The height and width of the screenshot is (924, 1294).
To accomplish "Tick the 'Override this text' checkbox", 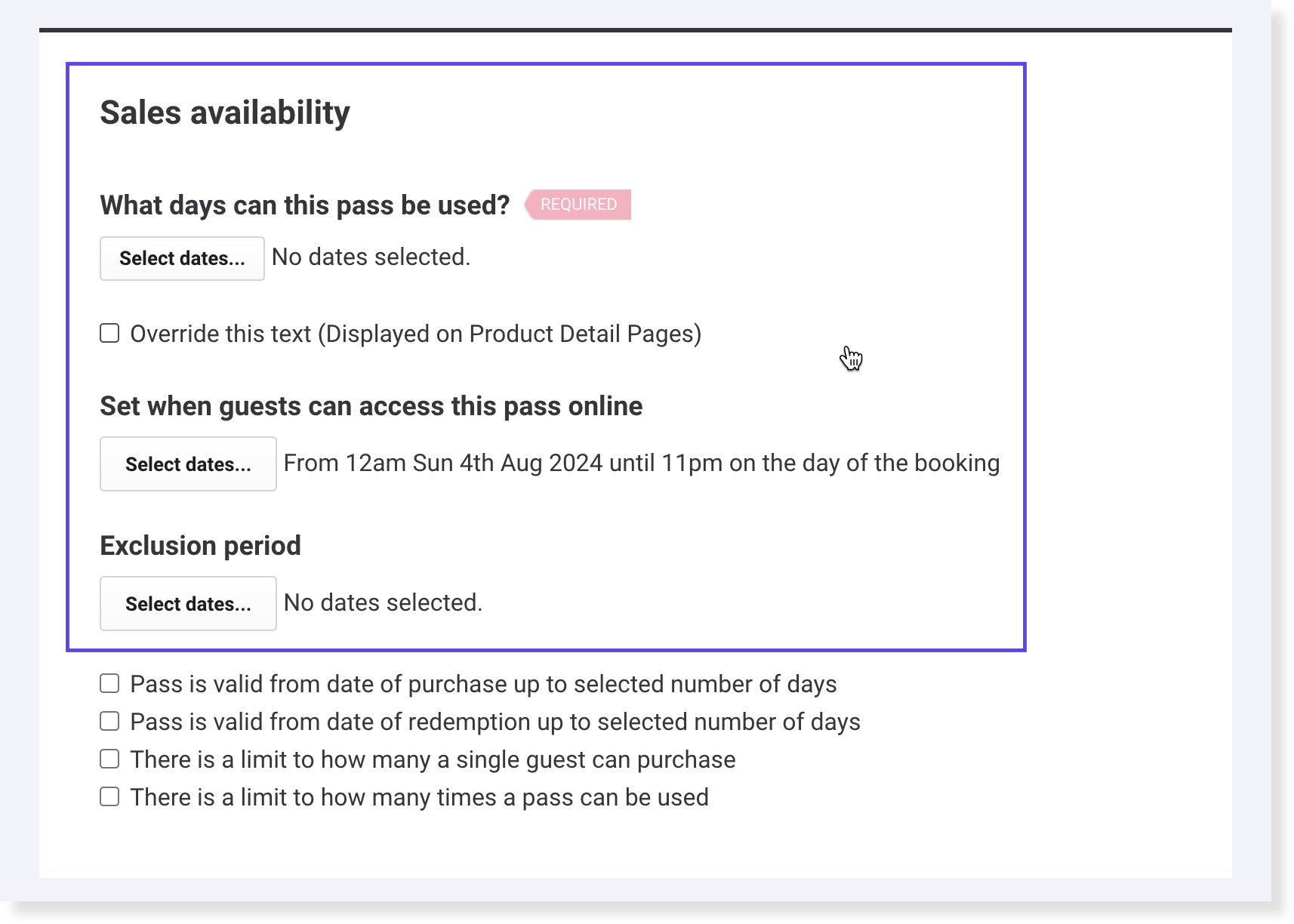I will point(110,334).
